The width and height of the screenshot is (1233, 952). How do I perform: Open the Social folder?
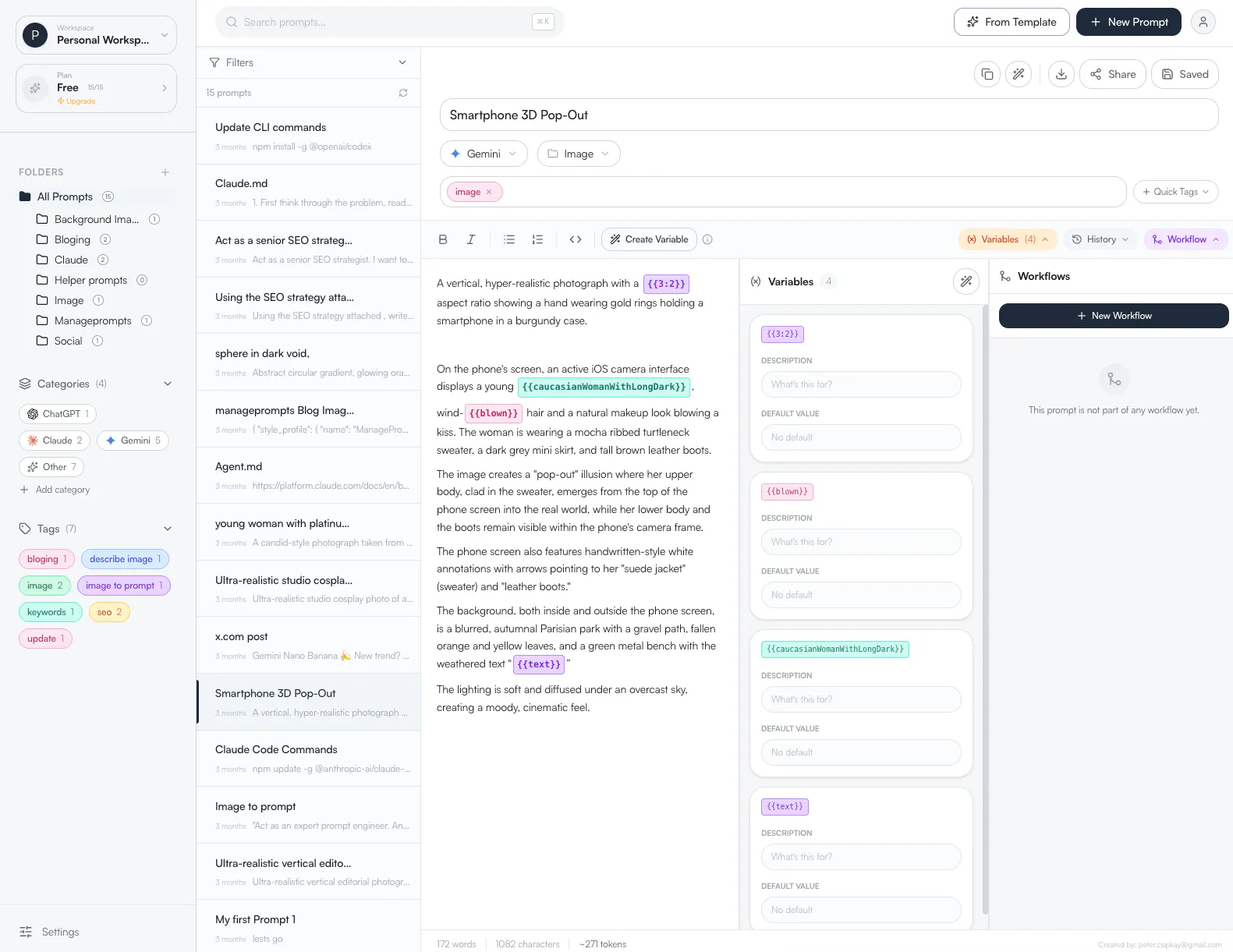pos(69,341)
